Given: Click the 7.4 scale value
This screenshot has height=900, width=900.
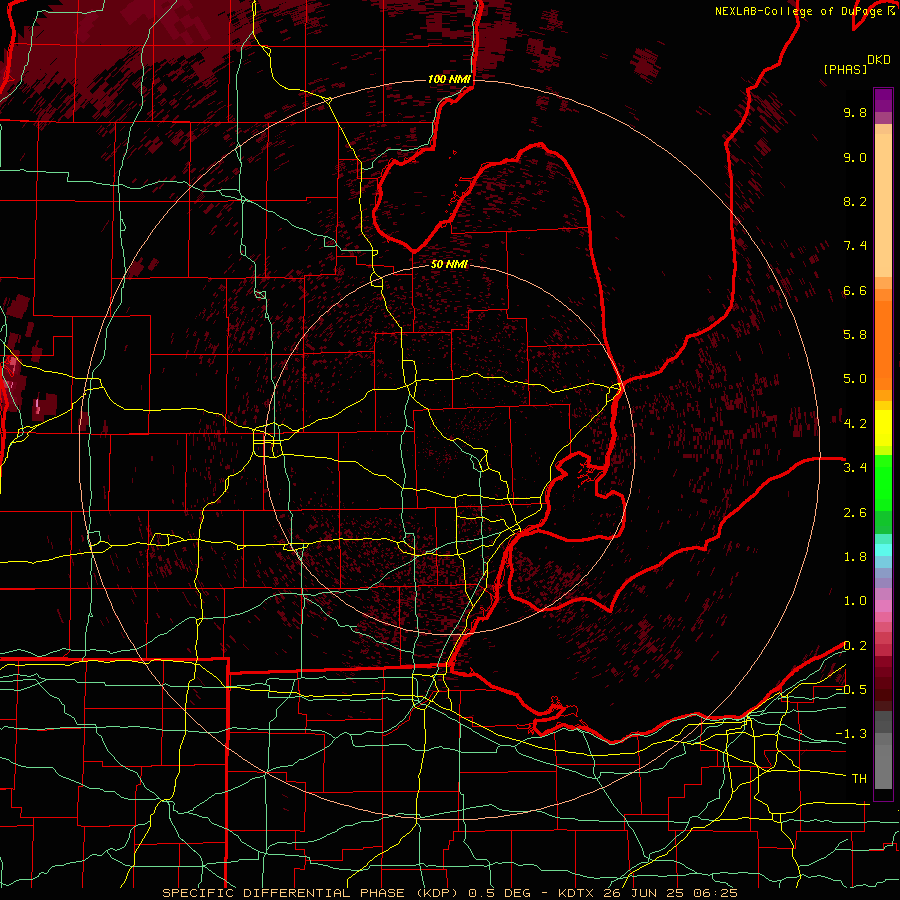Looking at the screenshot, I should pyautogui.click(x=855, y=246).
